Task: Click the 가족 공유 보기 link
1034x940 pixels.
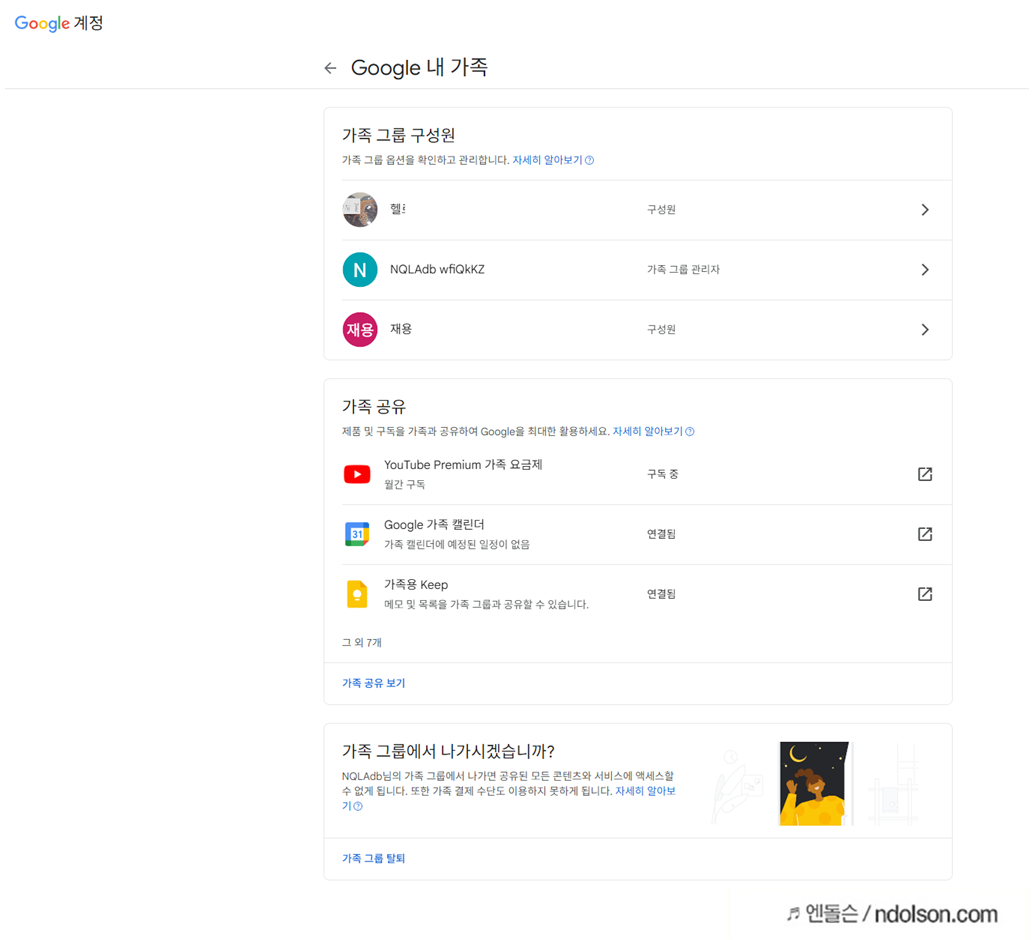Action: (x=373, y=683)
